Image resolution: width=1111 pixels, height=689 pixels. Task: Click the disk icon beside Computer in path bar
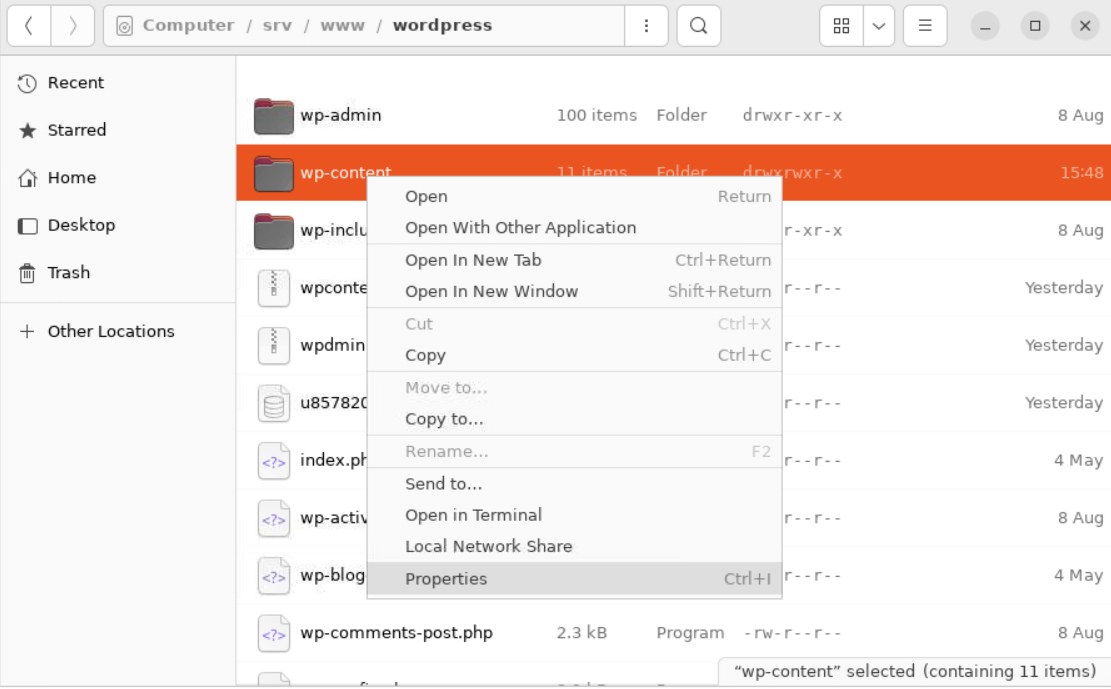(124, 26)
